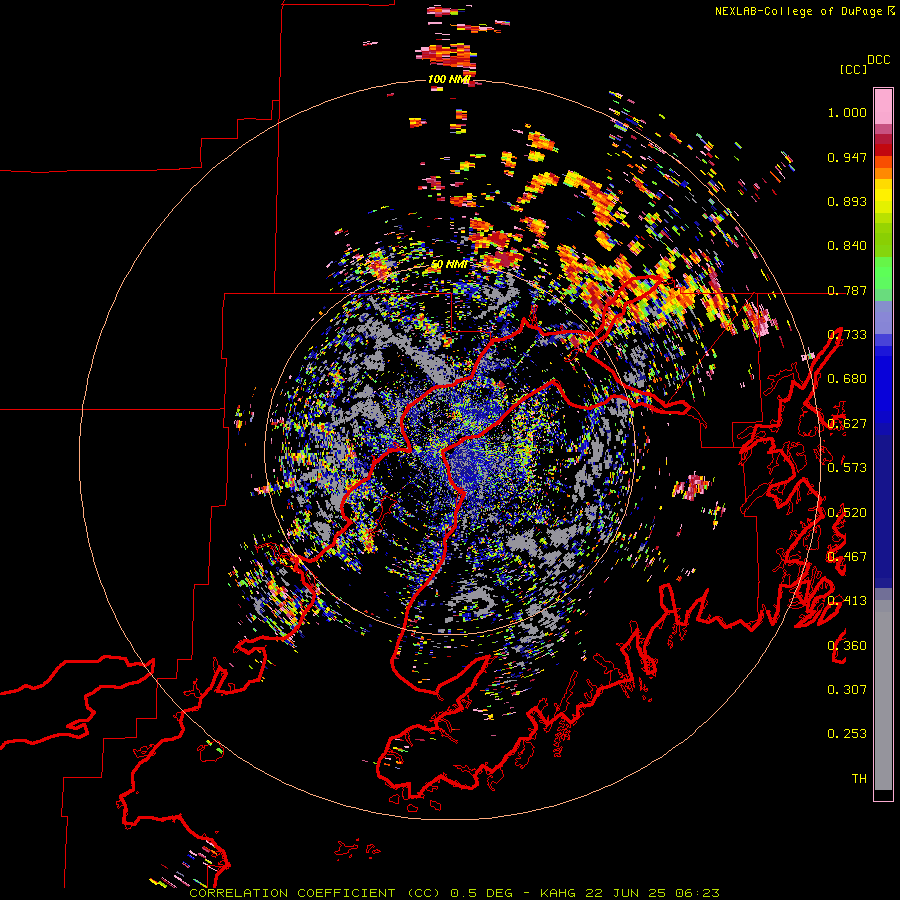Viewport: 900px width, 900px height.
Task: Click the 0.413 scale value
Action: (847, 601)
